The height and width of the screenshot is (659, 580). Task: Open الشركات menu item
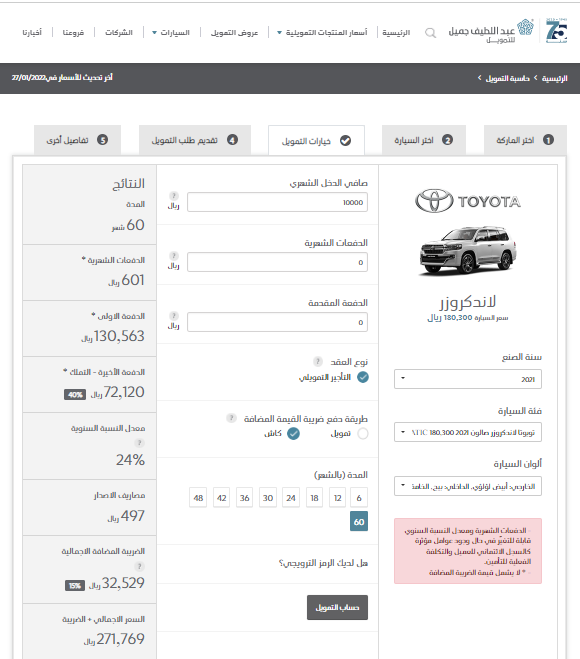coord(119,32)
